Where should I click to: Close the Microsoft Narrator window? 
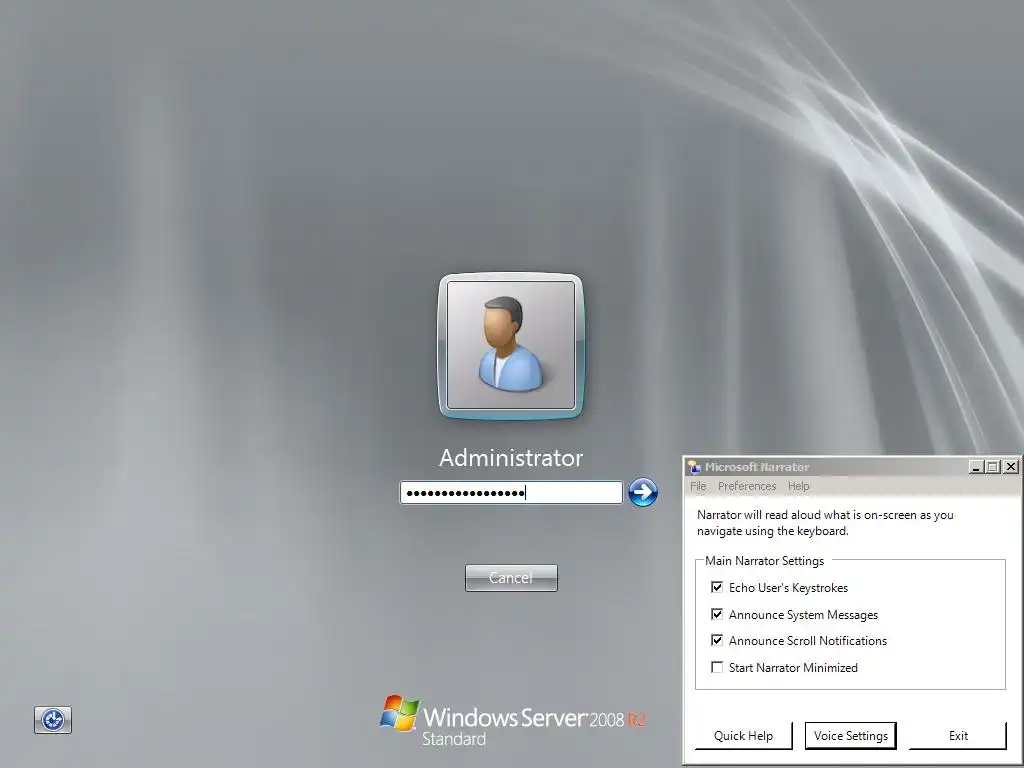coord(1011,467)
